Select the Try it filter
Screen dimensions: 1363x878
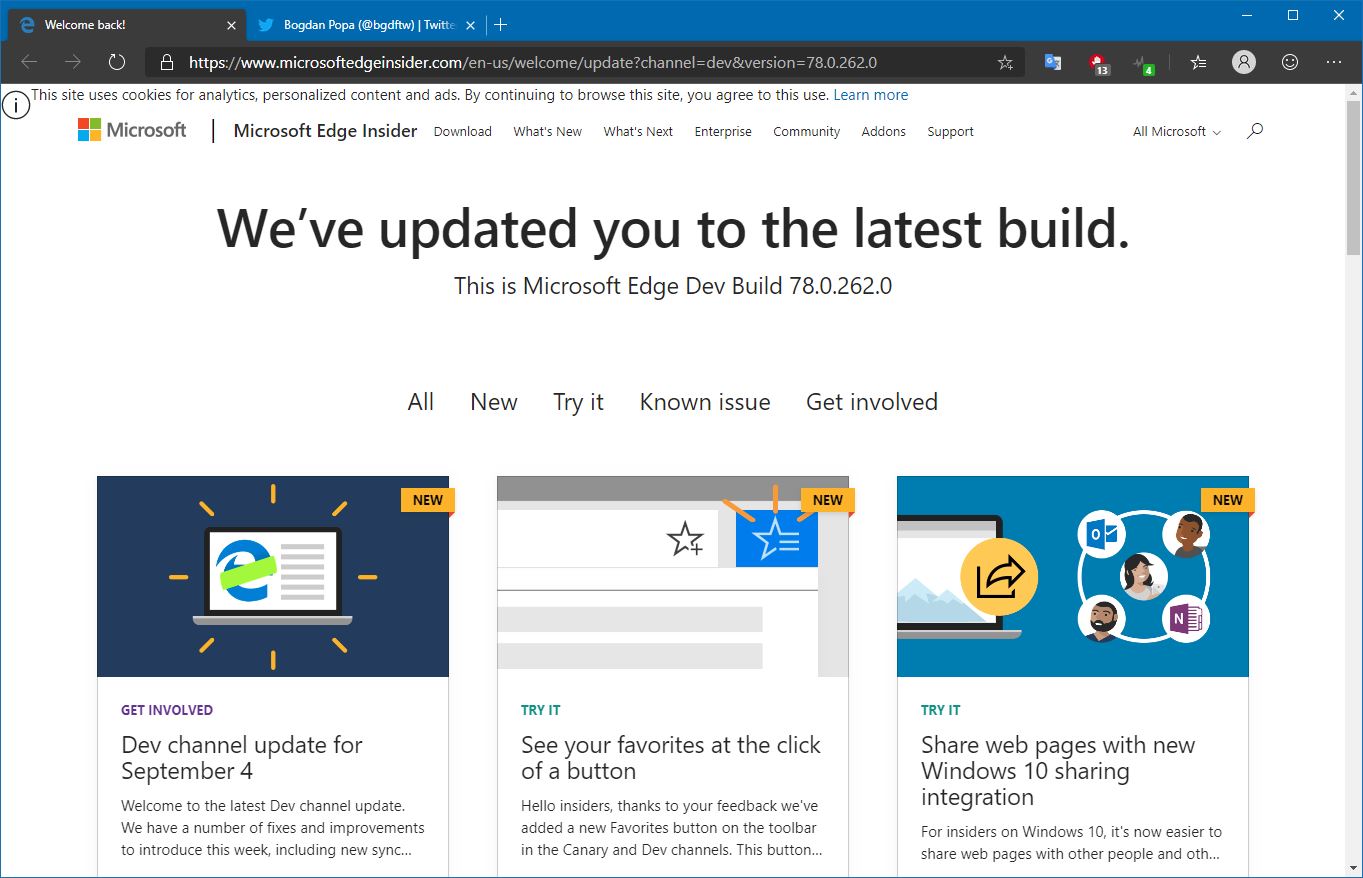click(579, 402)
